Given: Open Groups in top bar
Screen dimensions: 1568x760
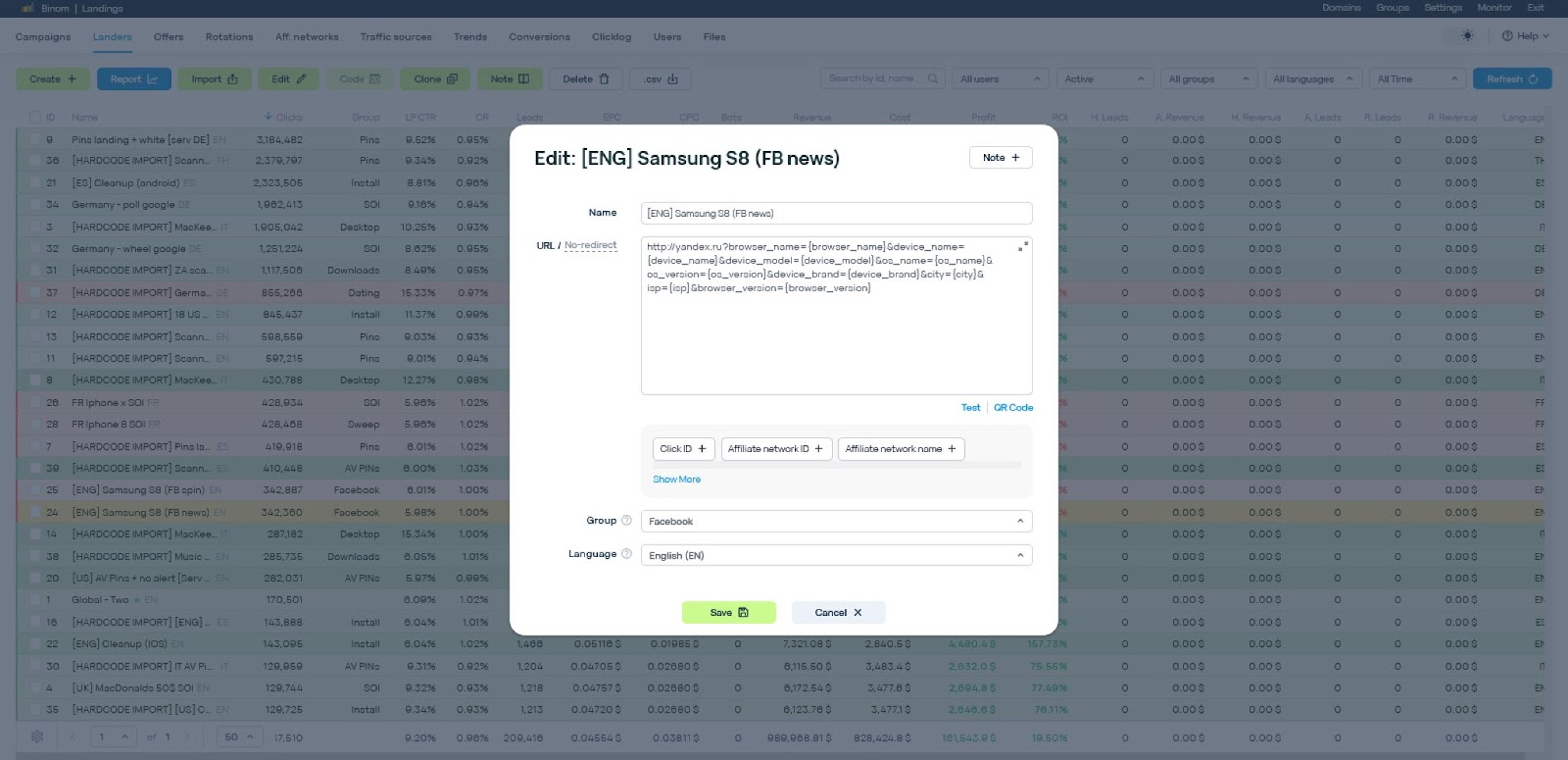Looking at the screenshot, I should pos(1393,8).
